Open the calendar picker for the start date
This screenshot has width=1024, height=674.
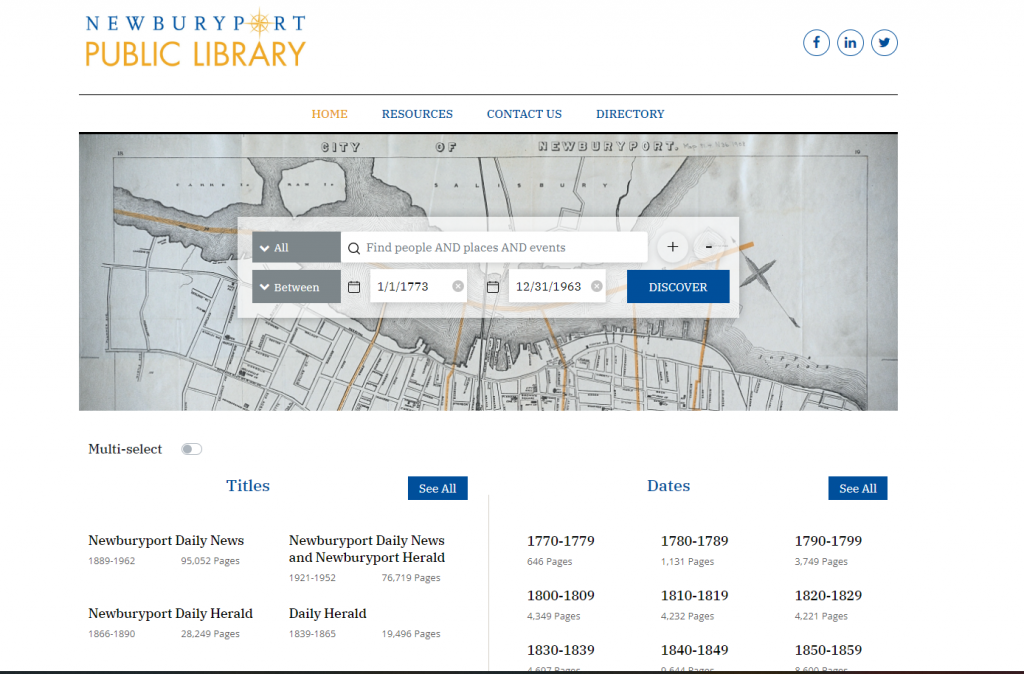[354, 286]
